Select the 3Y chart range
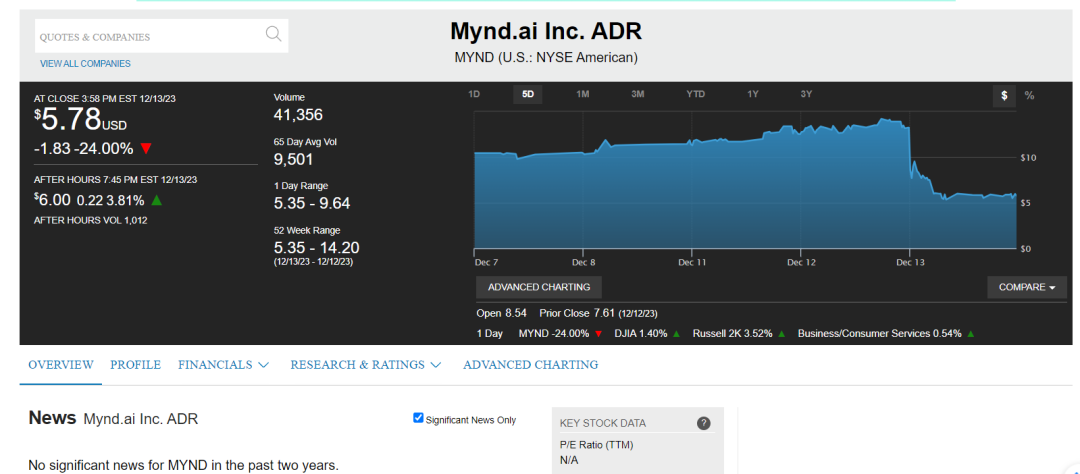Viewport: 1080px width, 474px height. [806, 94]
